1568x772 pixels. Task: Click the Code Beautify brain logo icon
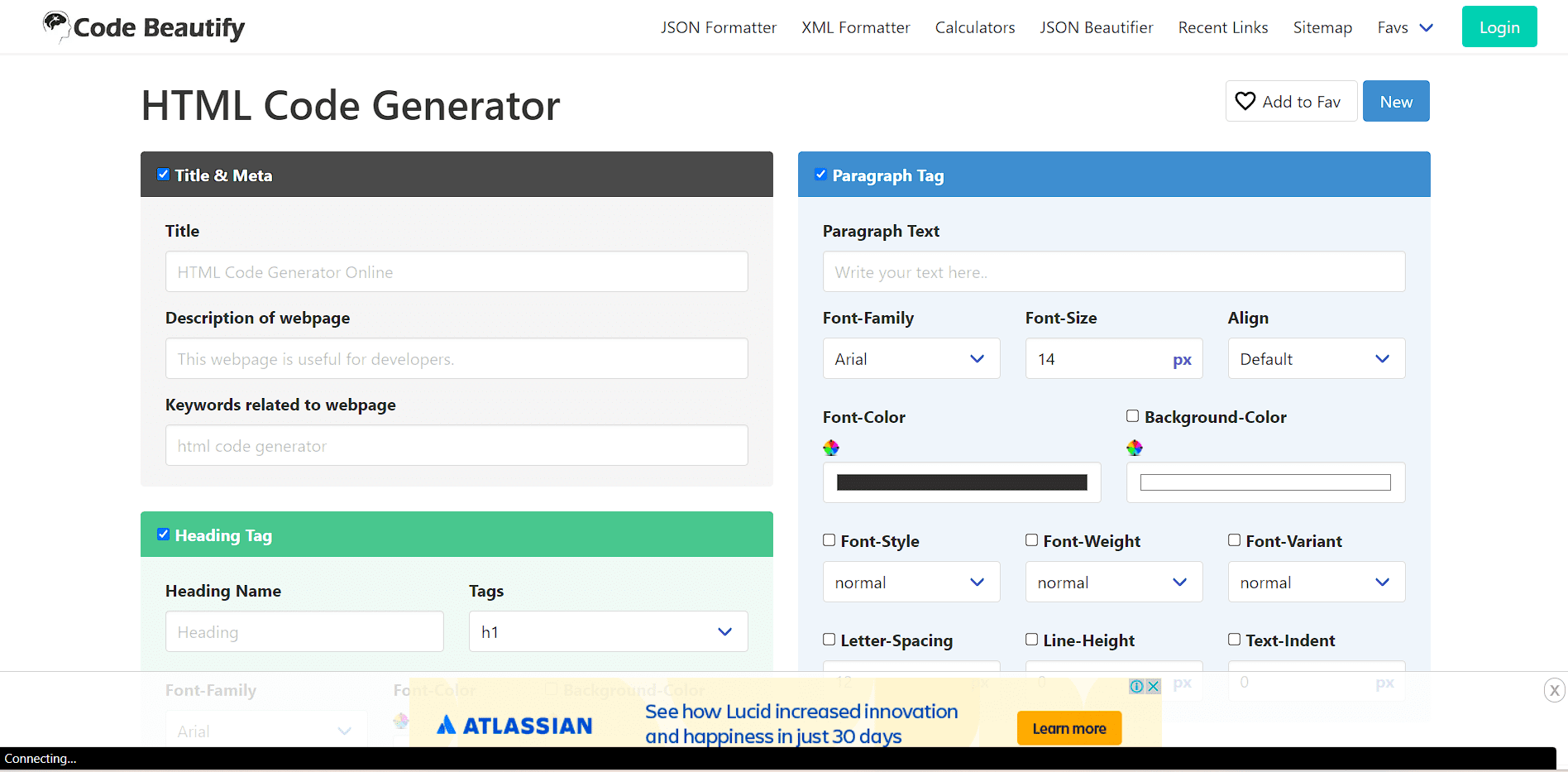click(55, 26)
